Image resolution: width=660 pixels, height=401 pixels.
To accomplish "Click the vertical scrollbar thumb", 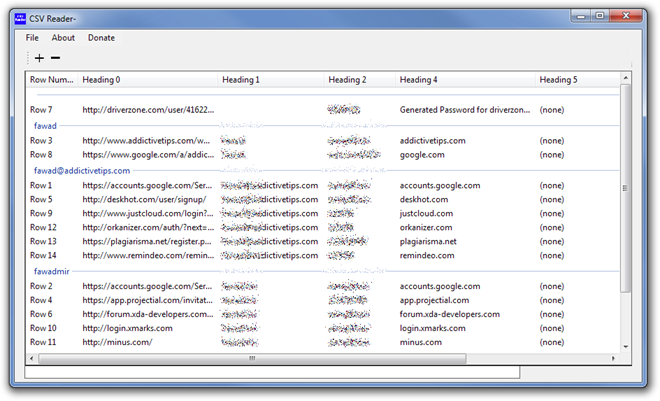I will point(625,188).
